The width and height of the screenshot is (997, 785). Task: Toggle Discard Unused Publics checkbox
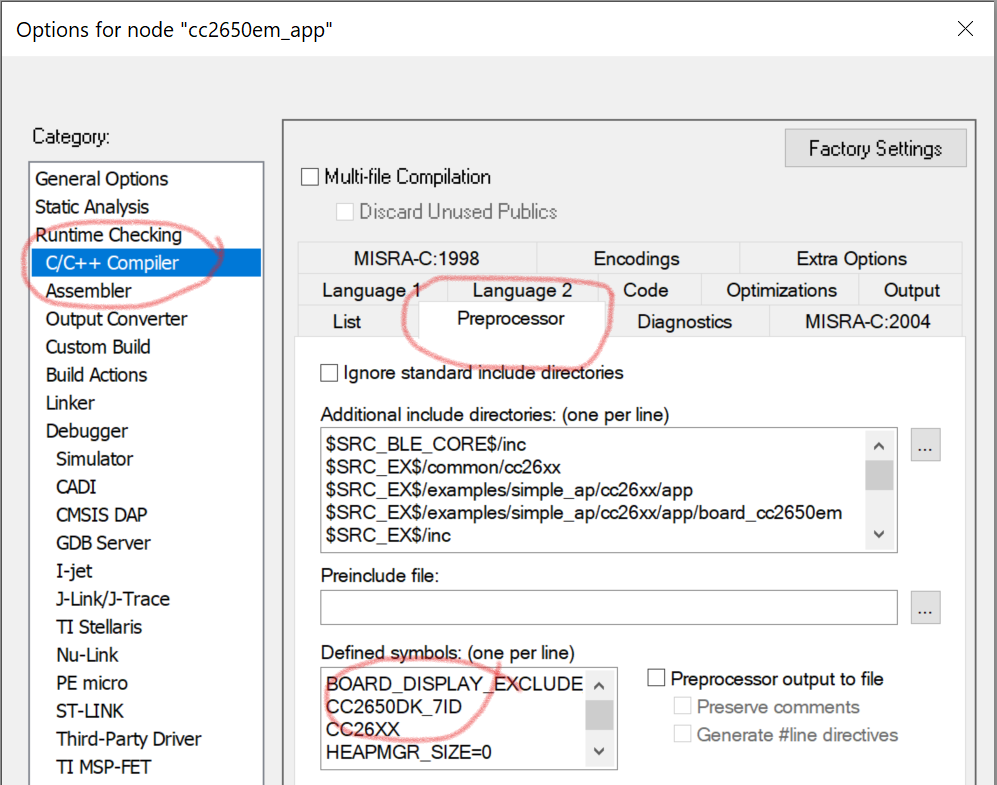[345, 212]
